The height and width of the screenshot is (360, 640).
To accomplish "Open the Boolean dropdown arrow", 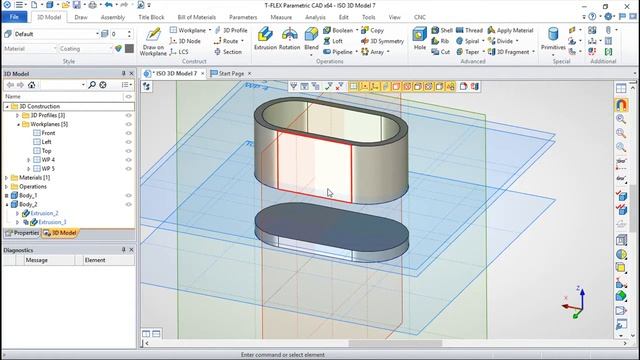I will coord(357,30).
